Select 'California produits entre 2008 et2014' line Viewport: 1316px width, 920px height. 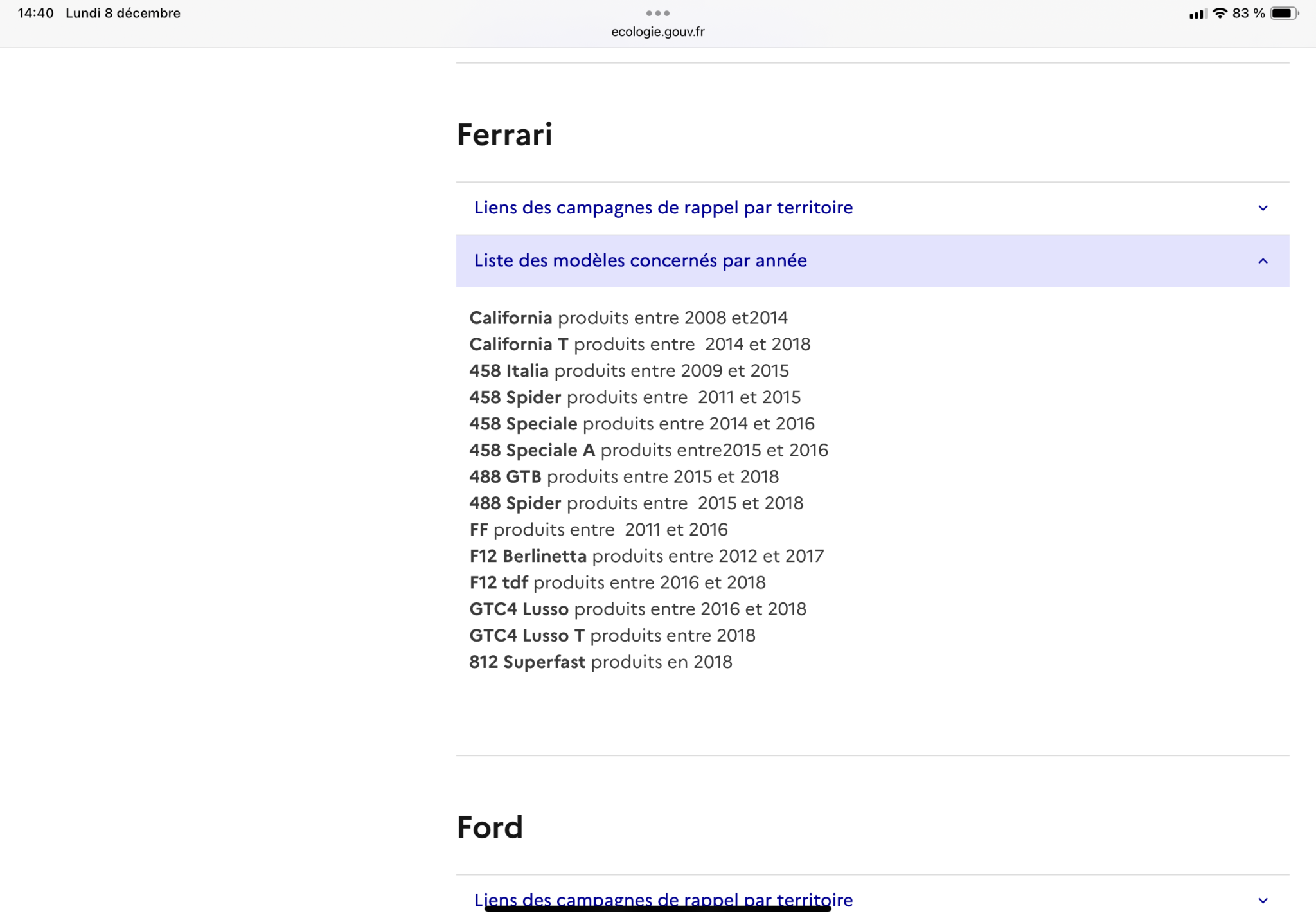pyautogui.click(x=628, y=318)
